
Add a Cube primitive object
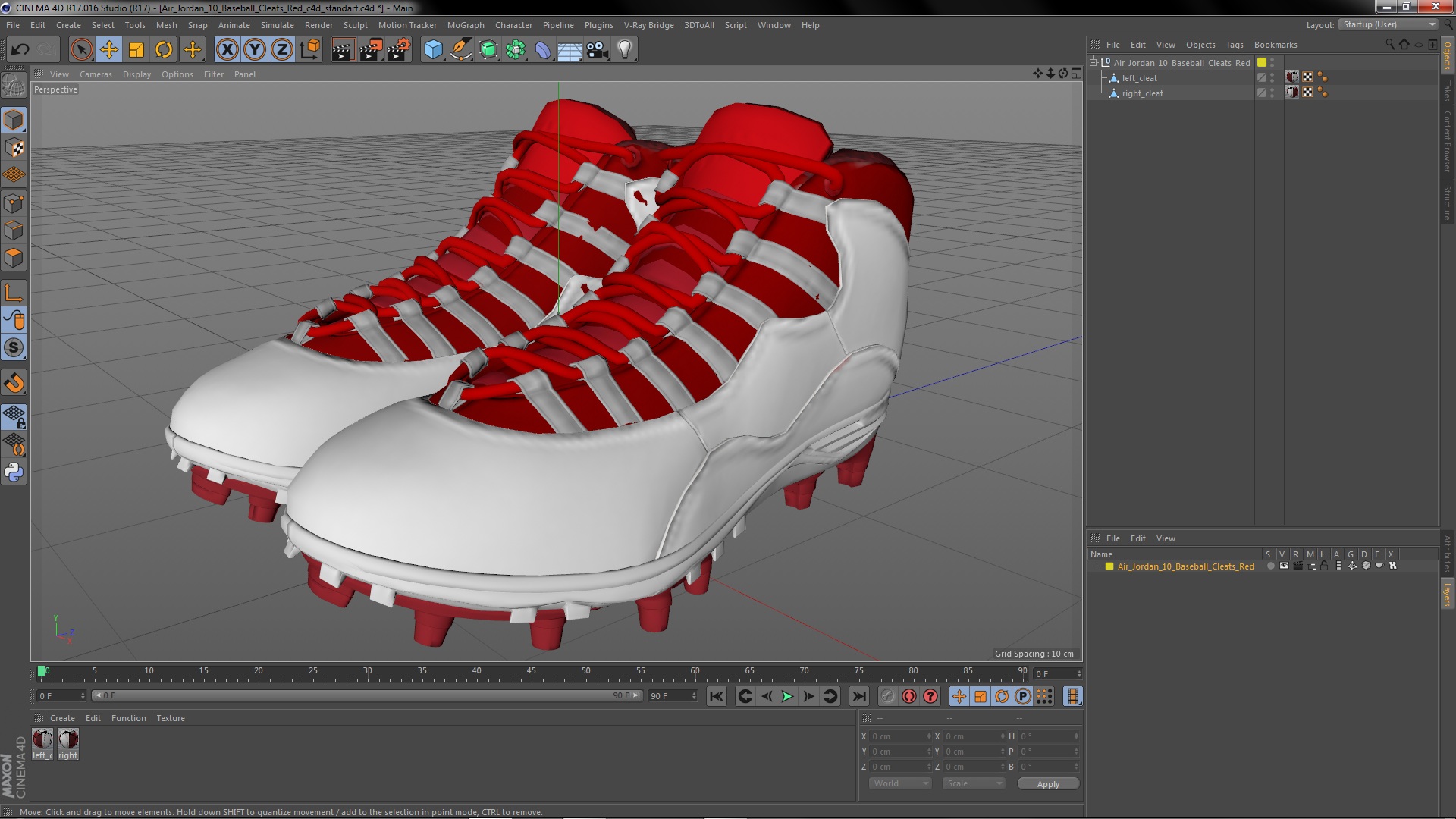click(433, 50)
